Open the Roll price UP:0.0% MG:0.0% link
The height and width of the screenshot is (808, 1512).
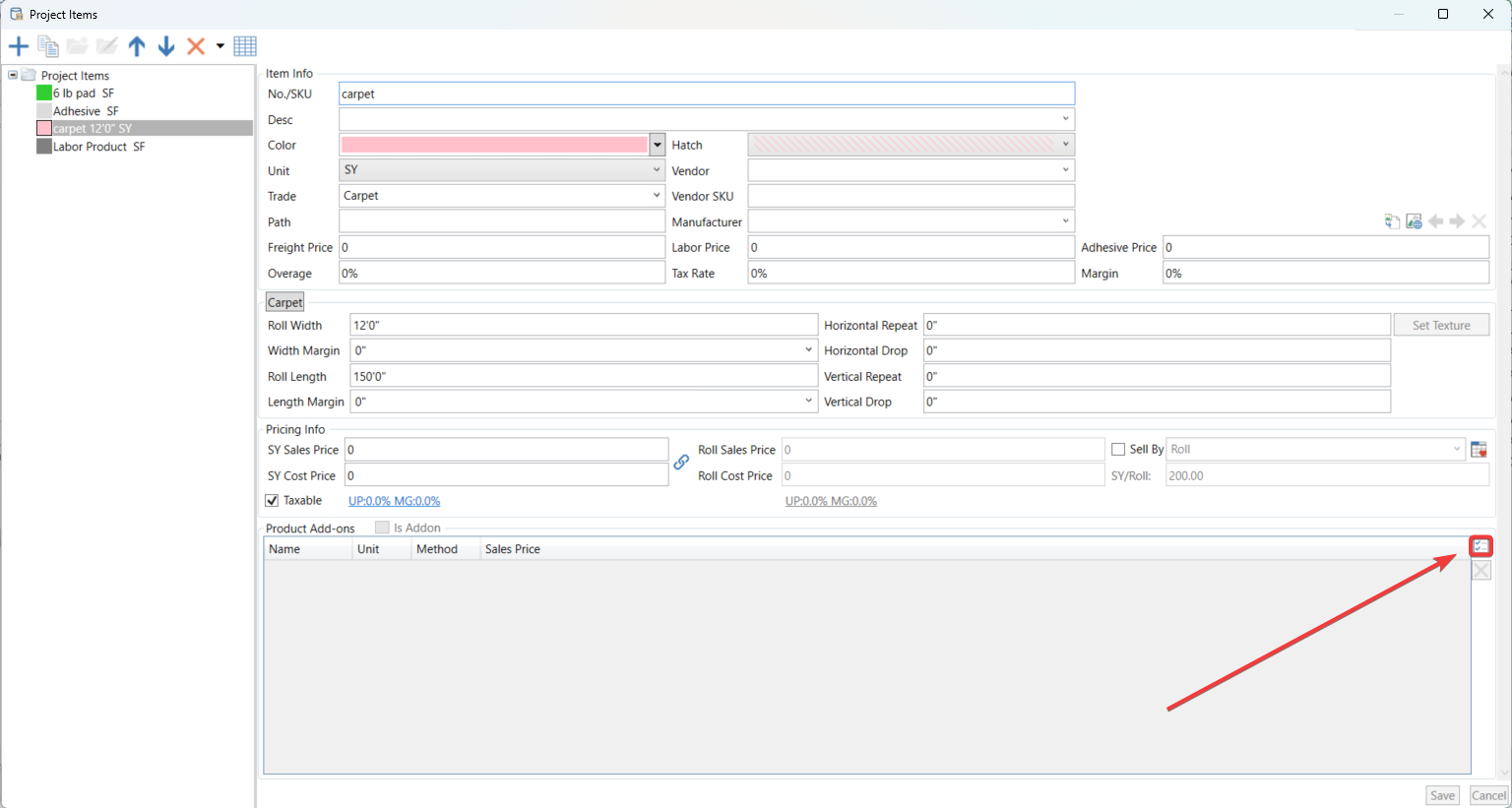[831, 501]
